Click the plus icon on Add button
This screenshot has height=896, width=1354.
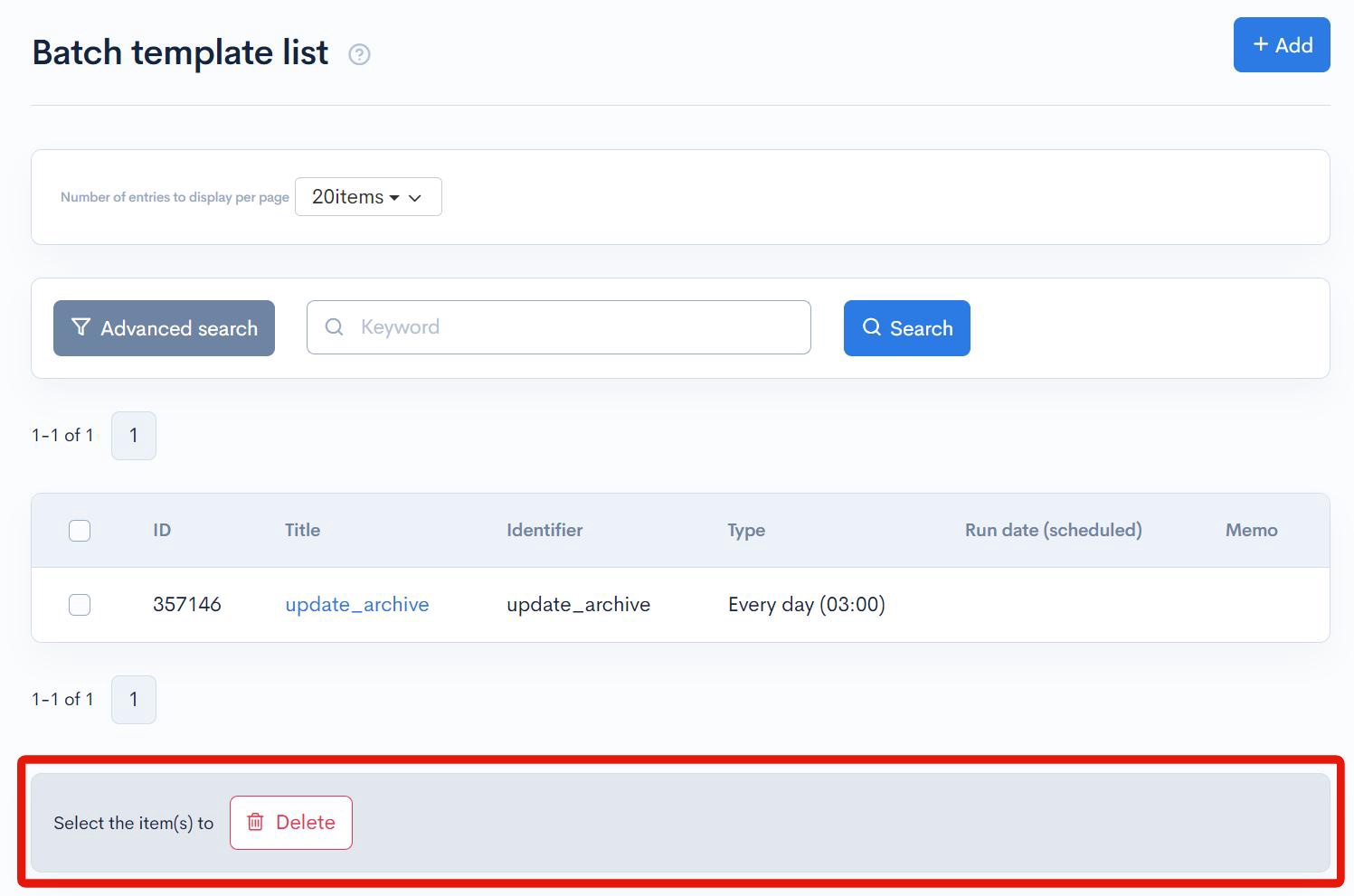click(x=1259, y=43)
